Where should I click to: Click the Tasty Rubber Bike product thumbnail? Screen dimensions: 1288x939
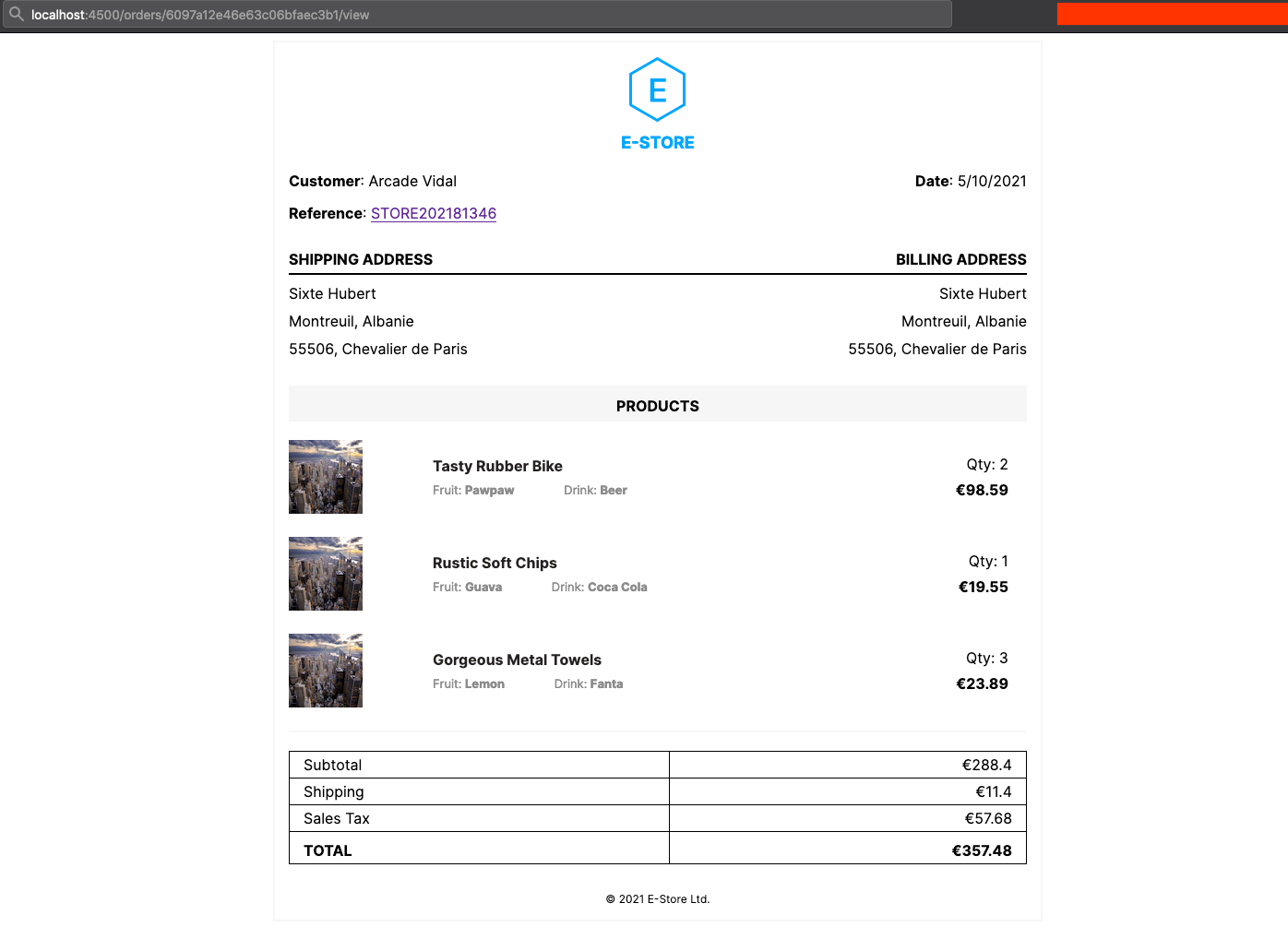(x=326, y=477)
